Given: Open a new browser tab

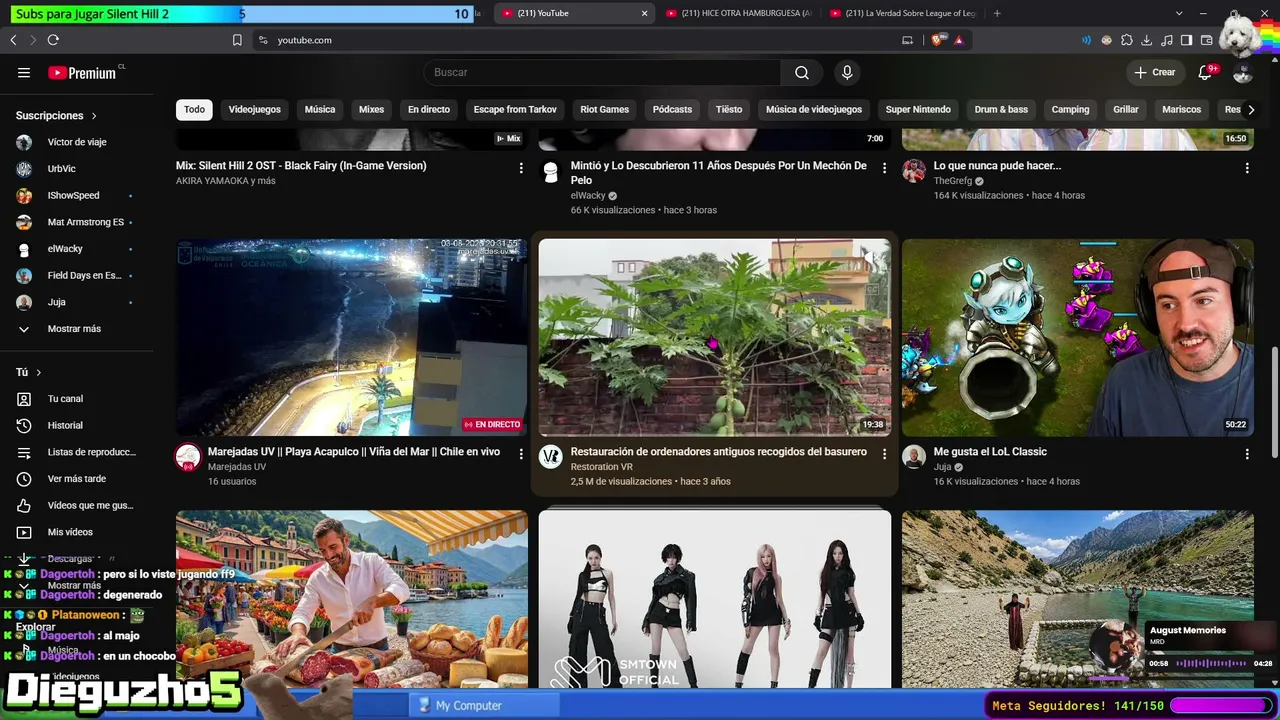Looking at the screenshot, I should pos(997,13).
